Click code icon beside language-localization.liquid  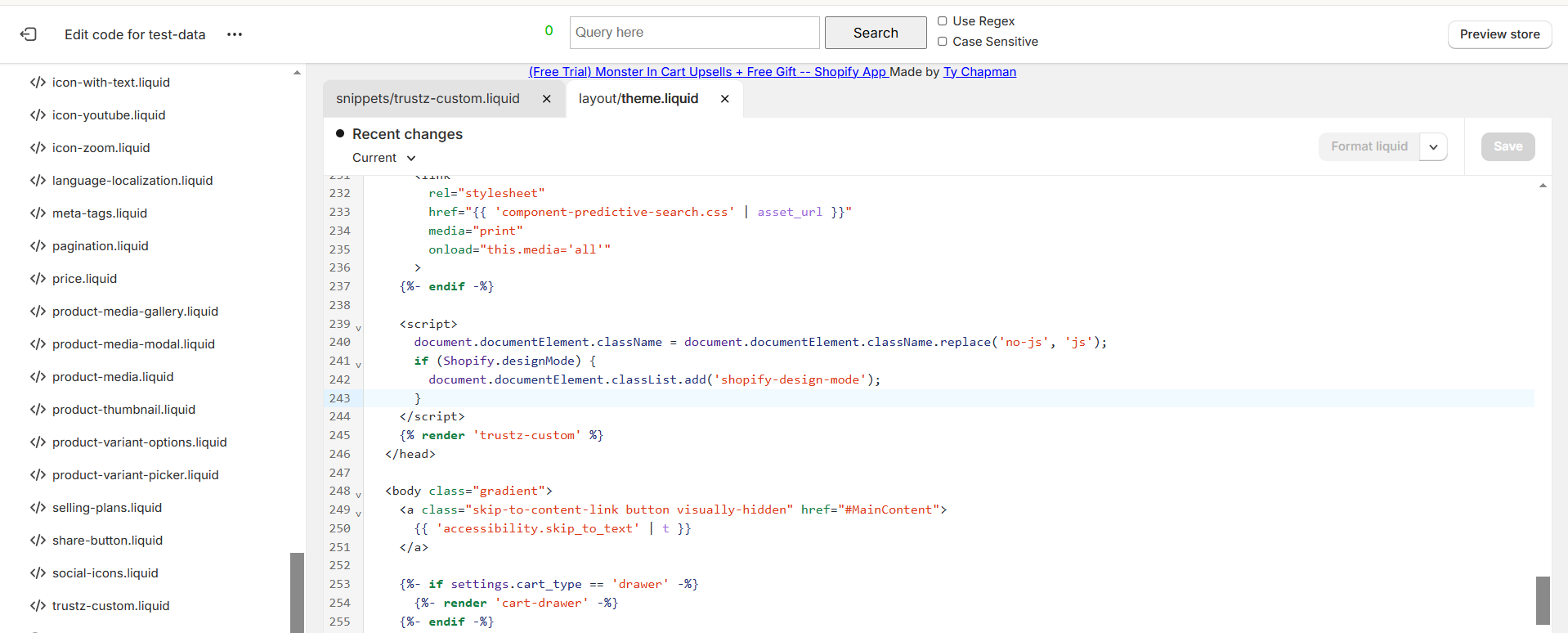38,181
